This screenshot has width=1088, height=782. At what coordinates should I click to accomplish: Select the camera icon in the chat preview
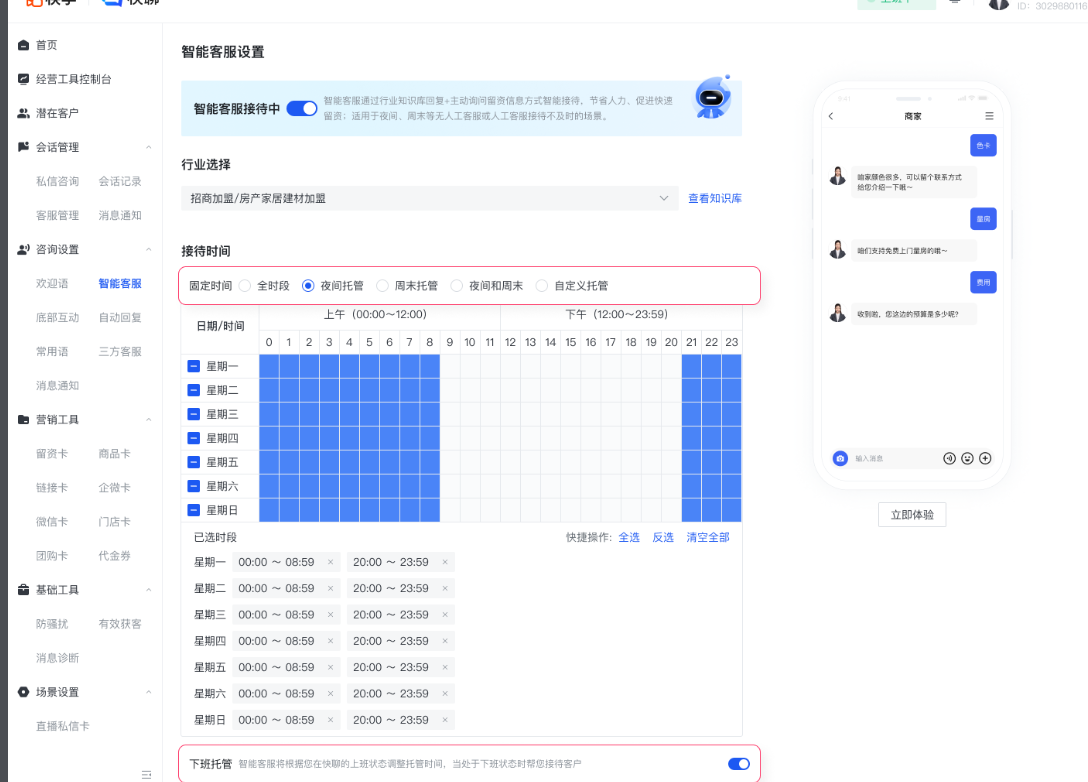(840, 458)
